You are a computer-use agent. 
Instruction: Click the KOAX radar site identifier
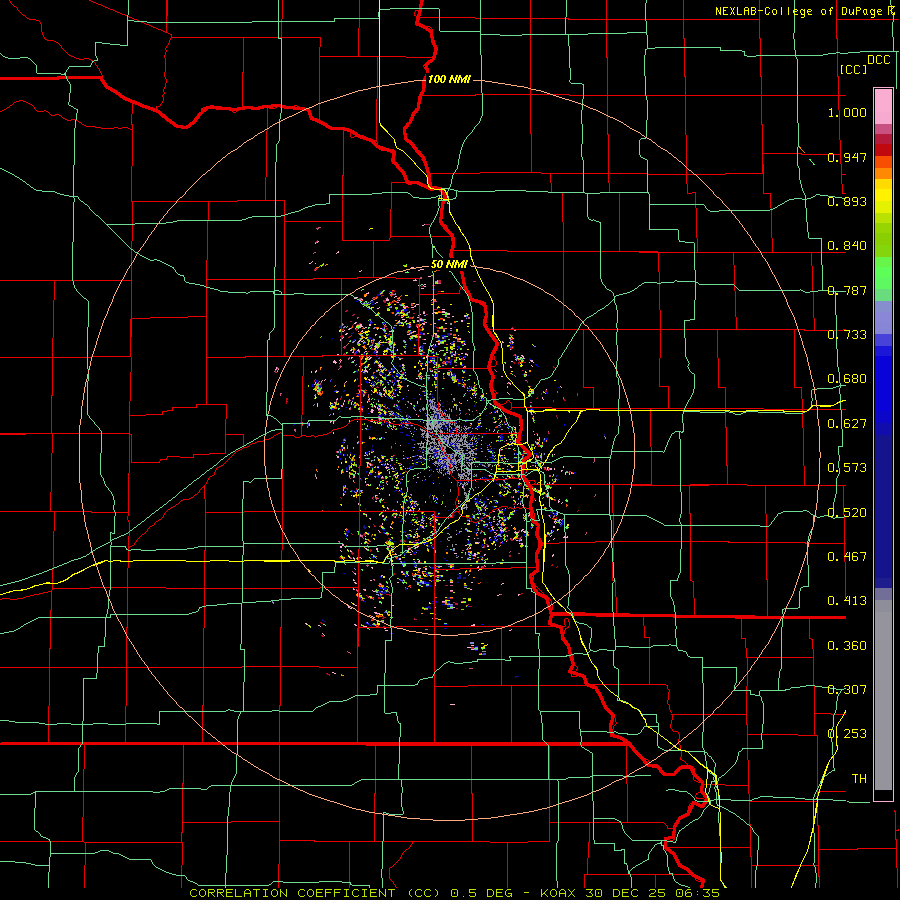pos(559,893)
